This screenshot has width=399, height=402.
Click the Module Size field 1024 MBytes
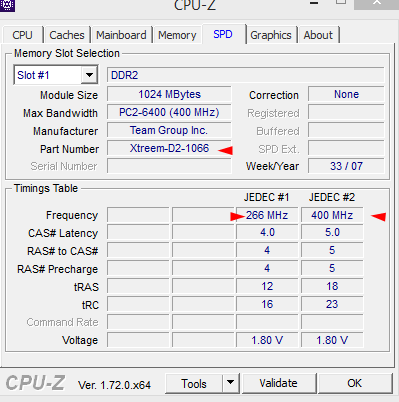169,94
